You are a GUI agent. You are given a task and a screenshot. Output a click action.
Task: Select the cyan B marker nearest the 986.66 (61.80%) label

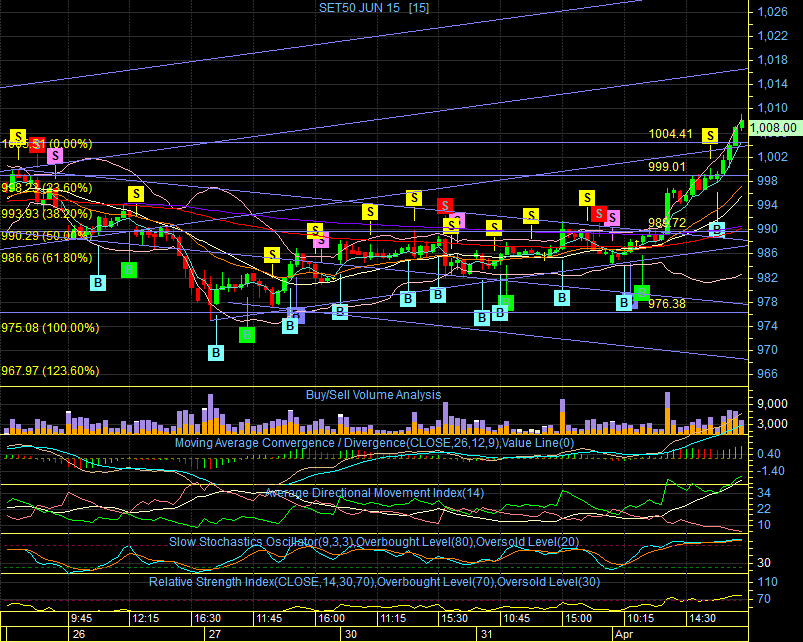click(x=98, y=283)
